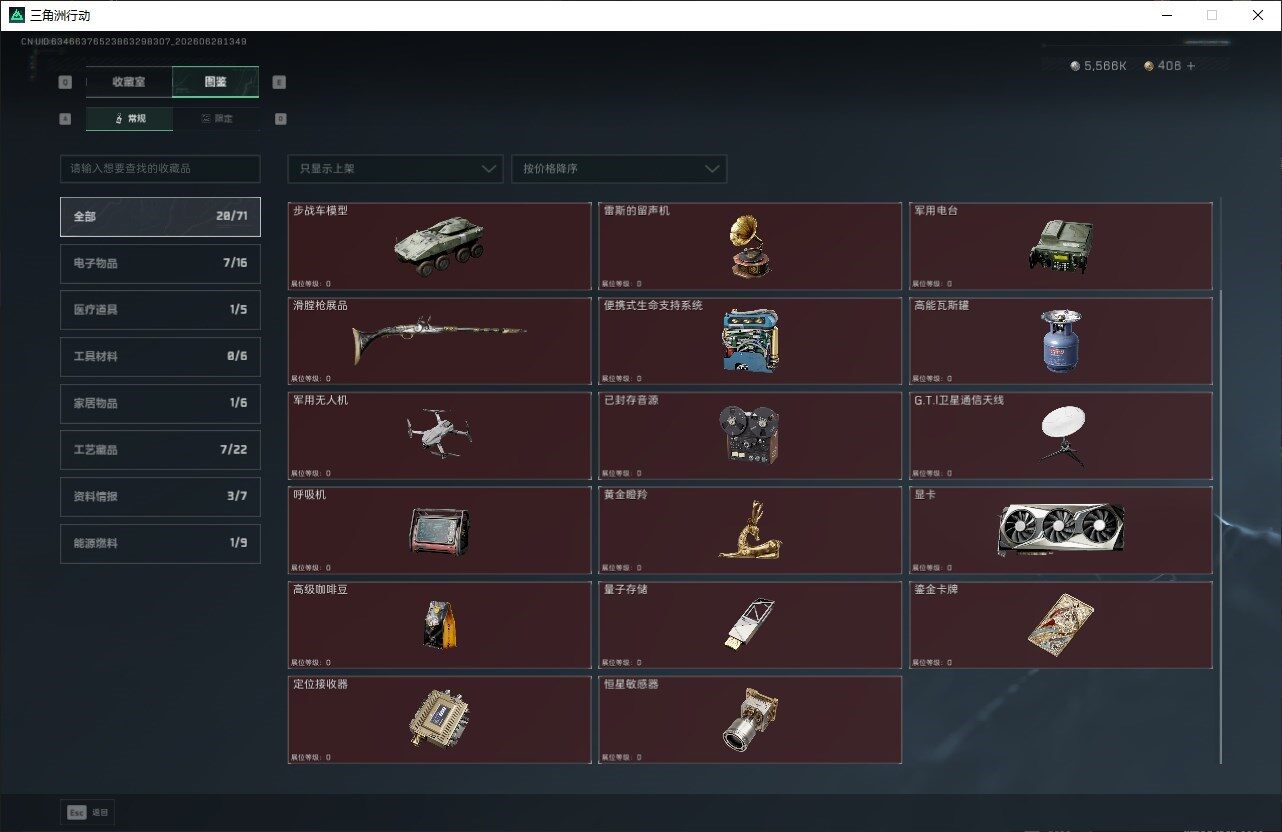
Task: Select the 黄金瞪羚 golden gazelle icon
Action: click(x=750, y=530)
